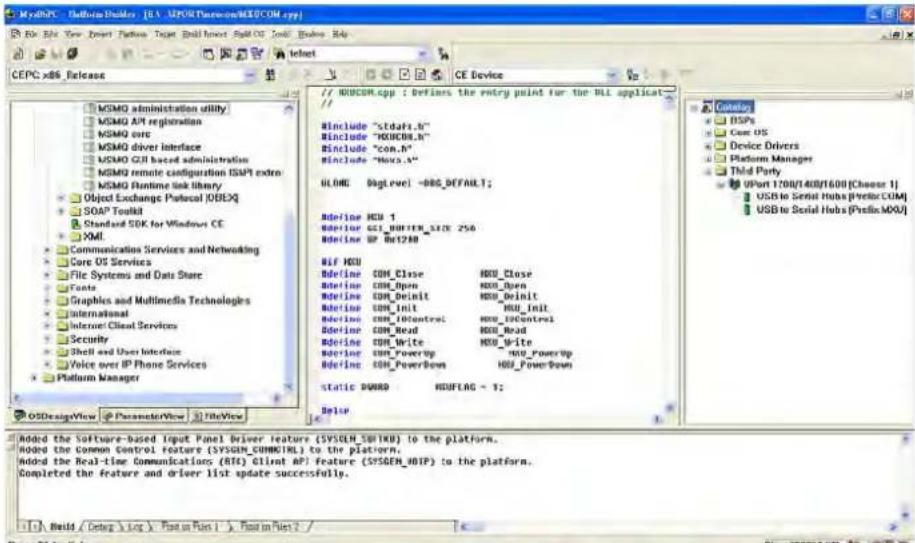Click the Save All toolbar icon
The height and width of the screenshot is (543, 915).
click(72, 54)
